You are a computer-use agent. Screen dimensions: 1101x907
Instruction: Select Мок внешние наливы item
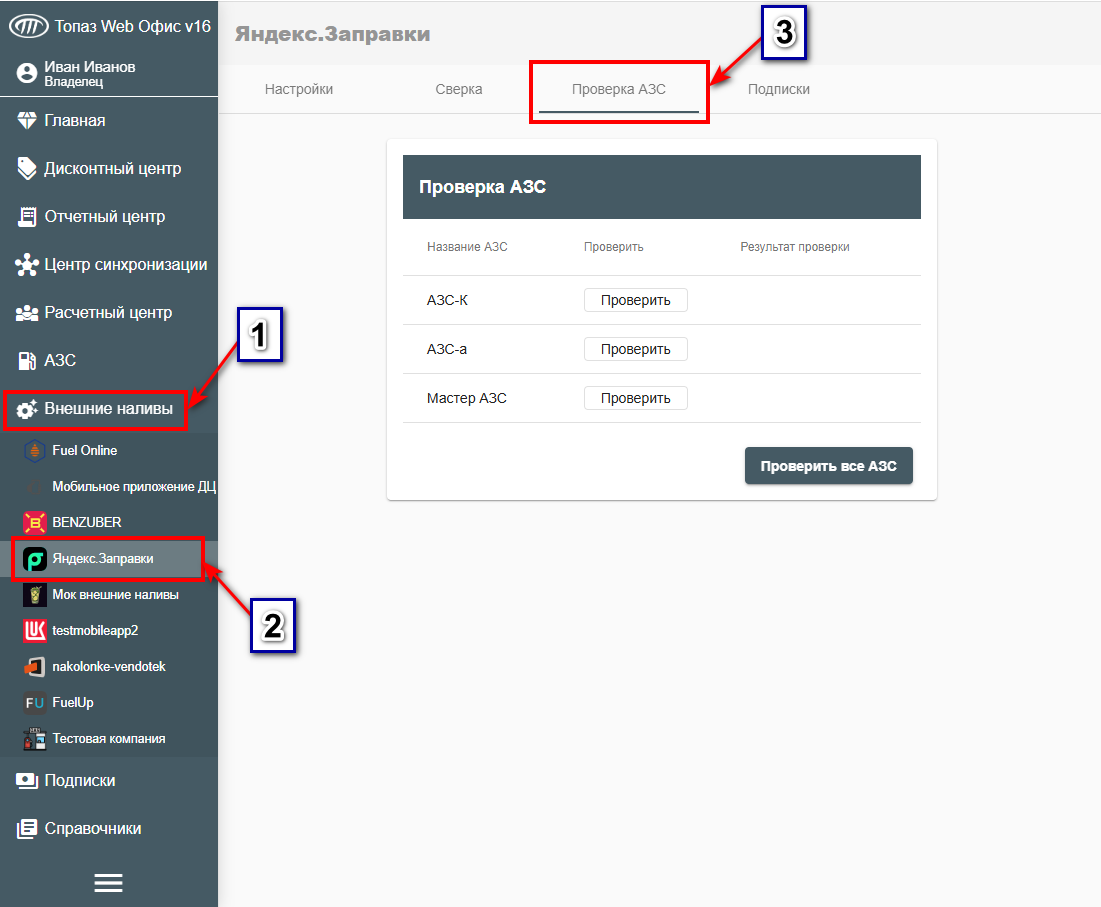click(109, 595)
